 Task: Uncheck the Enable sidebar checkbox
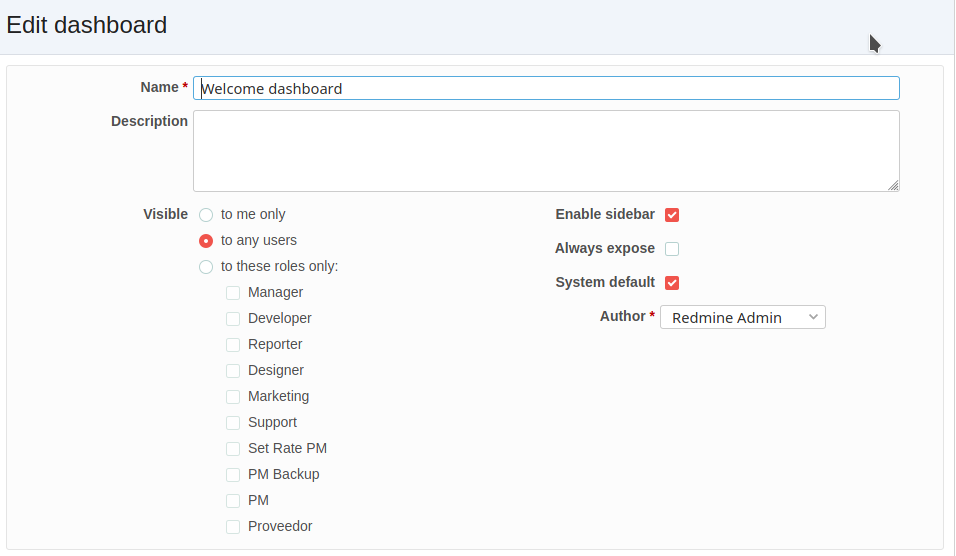click(x=672, y=215)
